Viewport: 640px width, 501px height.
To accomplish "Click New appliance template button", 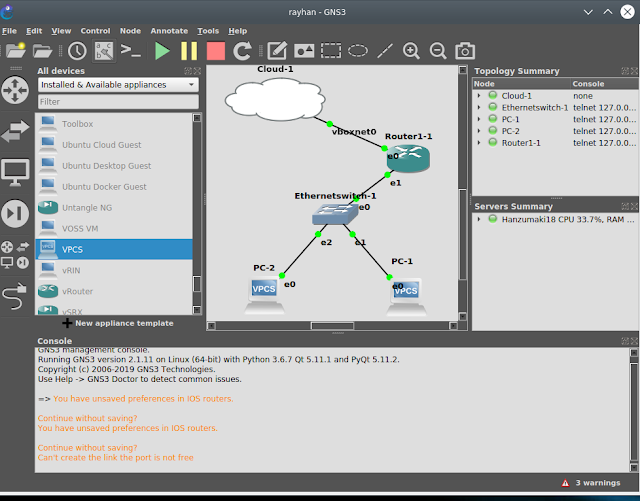I will tap(118, 323).
